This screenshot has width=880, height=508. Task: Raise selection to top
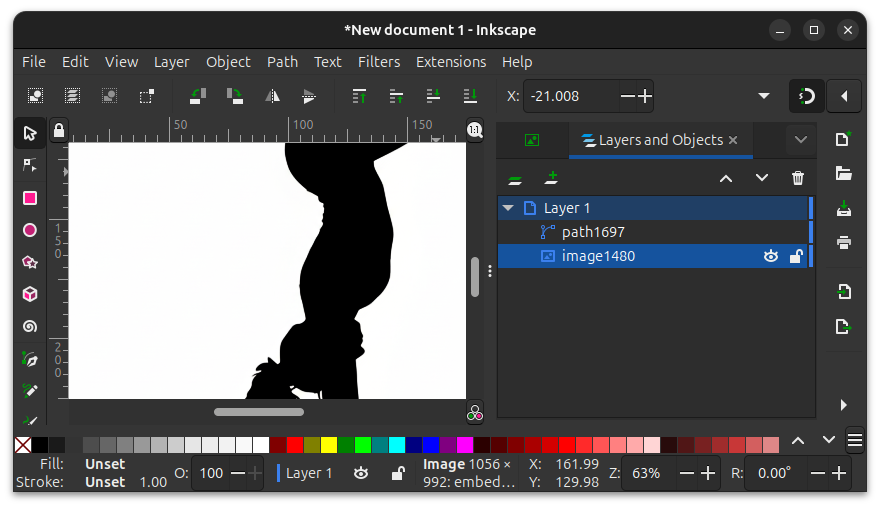coord(358,96)
